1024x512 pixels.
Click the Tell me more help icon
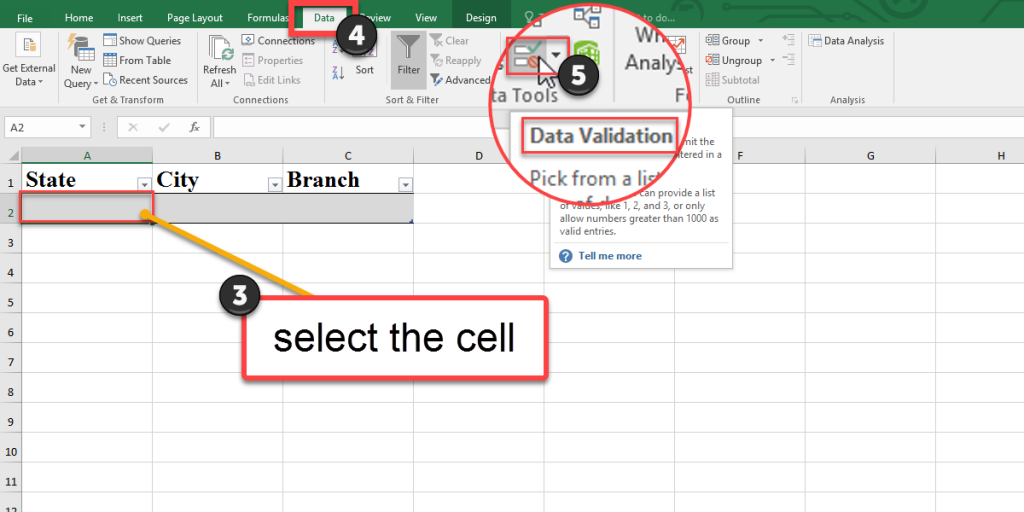click(566, 256)
